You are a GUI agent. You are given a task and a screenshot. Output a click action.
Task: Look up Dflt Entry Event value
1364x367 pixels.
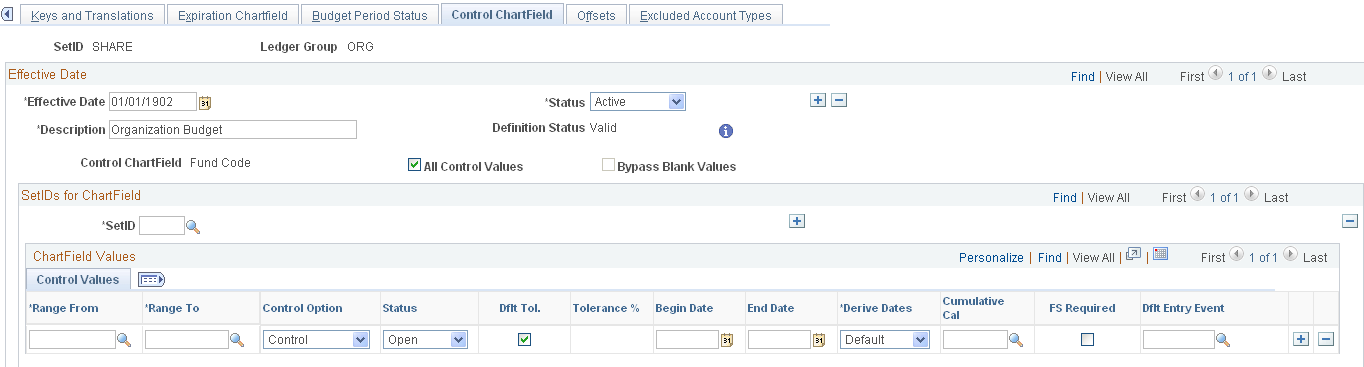click(1222, 340)
